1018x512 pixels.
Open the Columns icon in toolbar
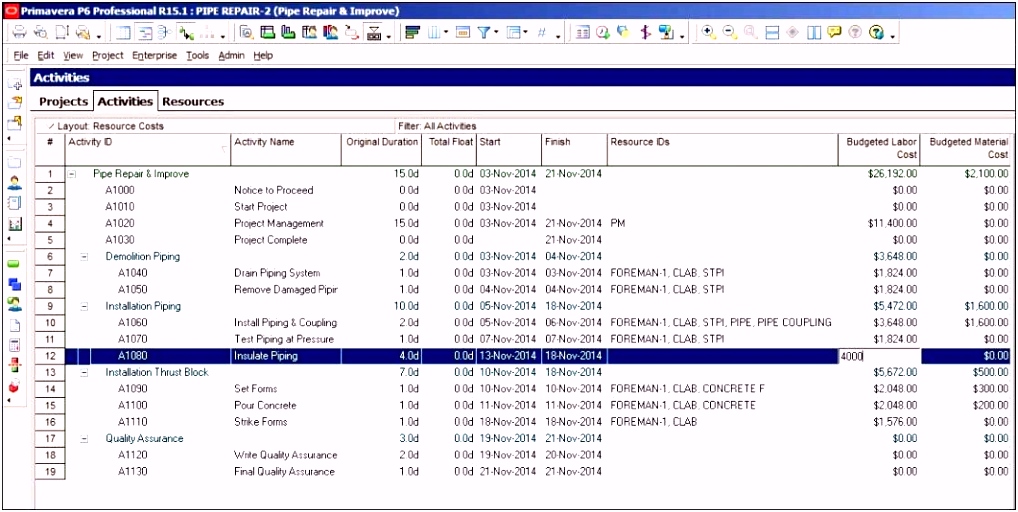click(434, 32)
